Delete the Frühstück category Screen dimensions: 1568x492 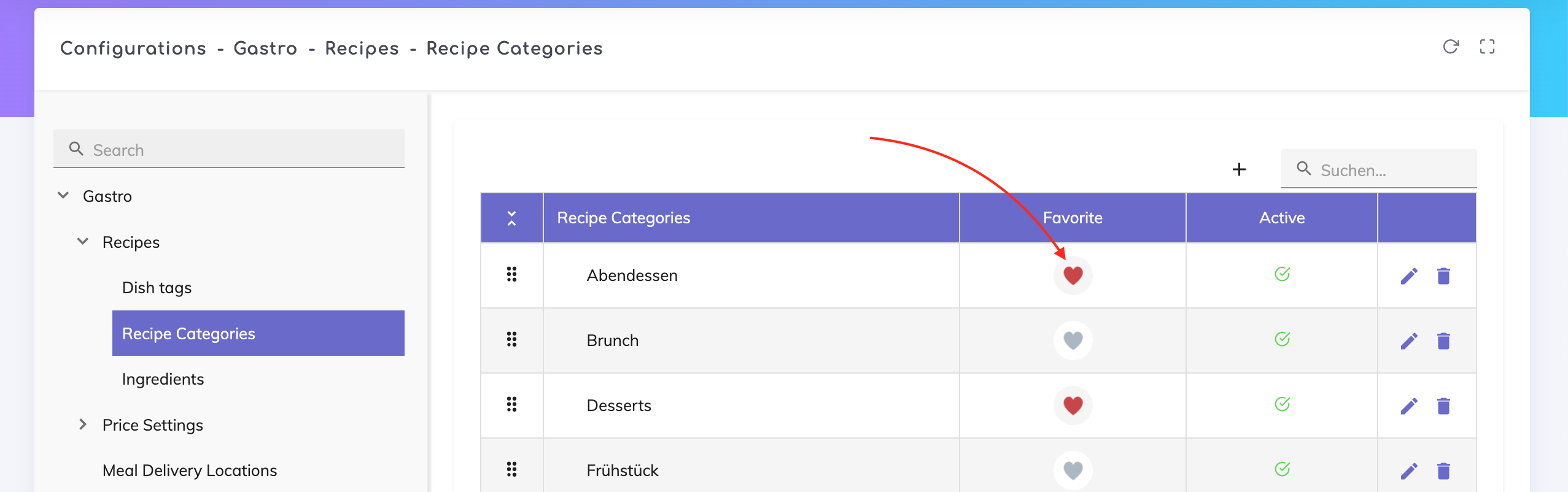pyautogui.click(x=1443, y=471)
